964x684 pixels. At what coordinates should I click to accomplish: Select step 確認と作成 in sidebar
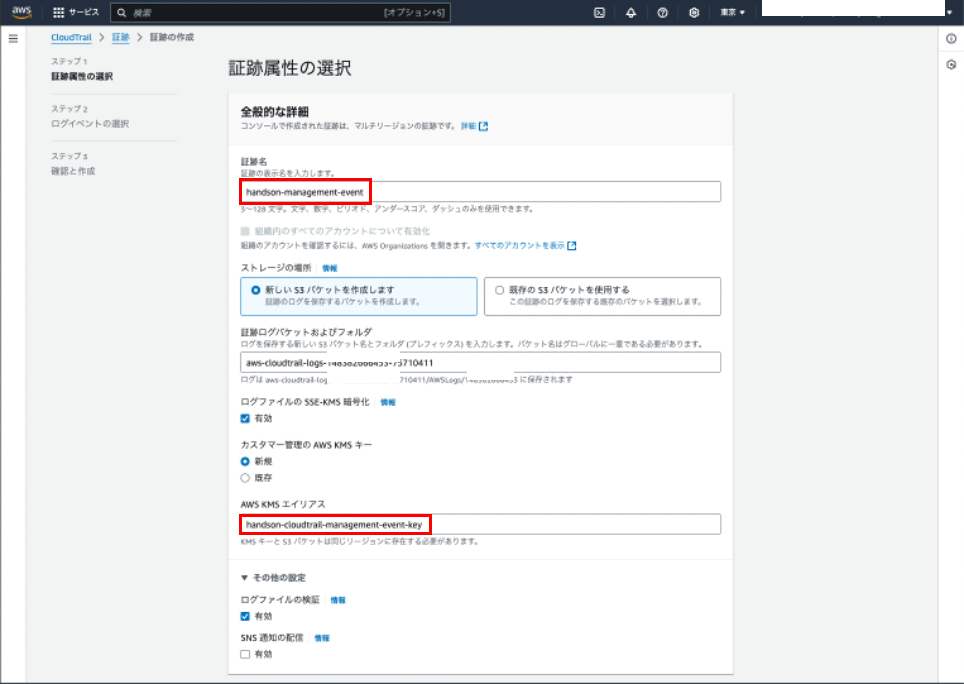point(73,171)
